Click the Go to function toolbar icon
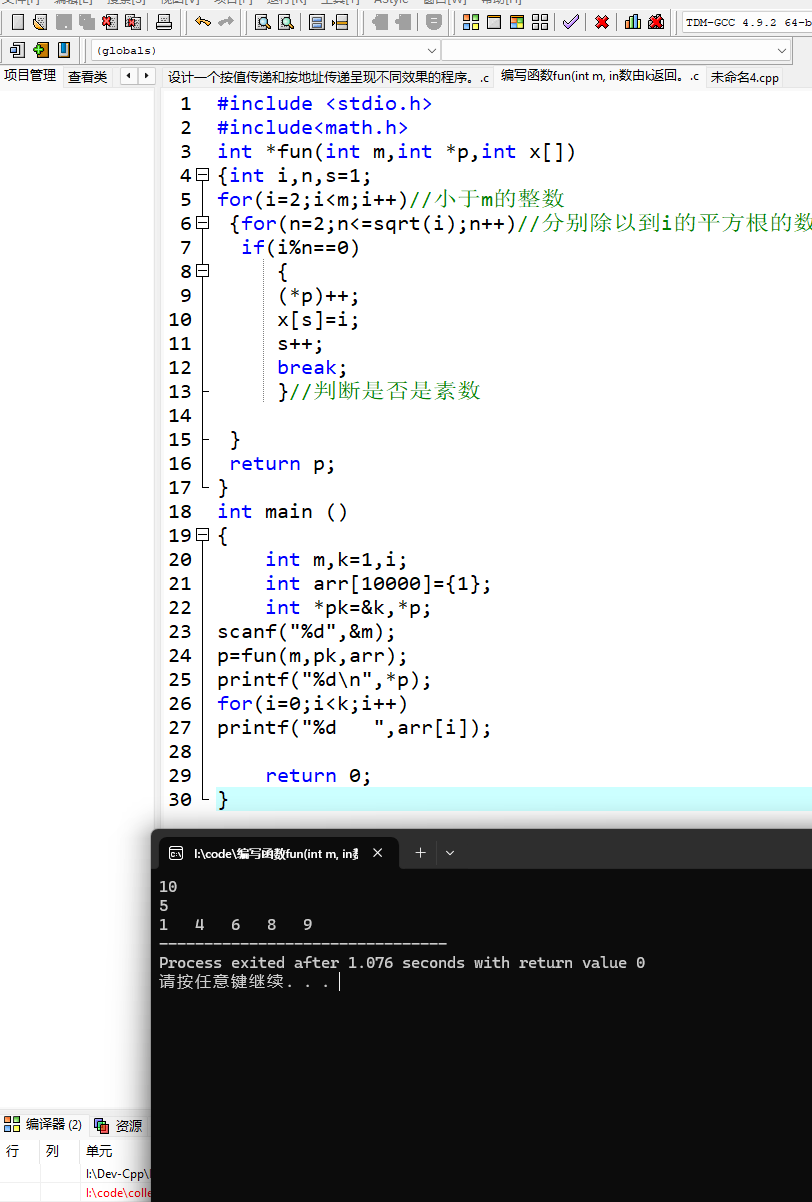812x1202 pixels. point(317,22)
